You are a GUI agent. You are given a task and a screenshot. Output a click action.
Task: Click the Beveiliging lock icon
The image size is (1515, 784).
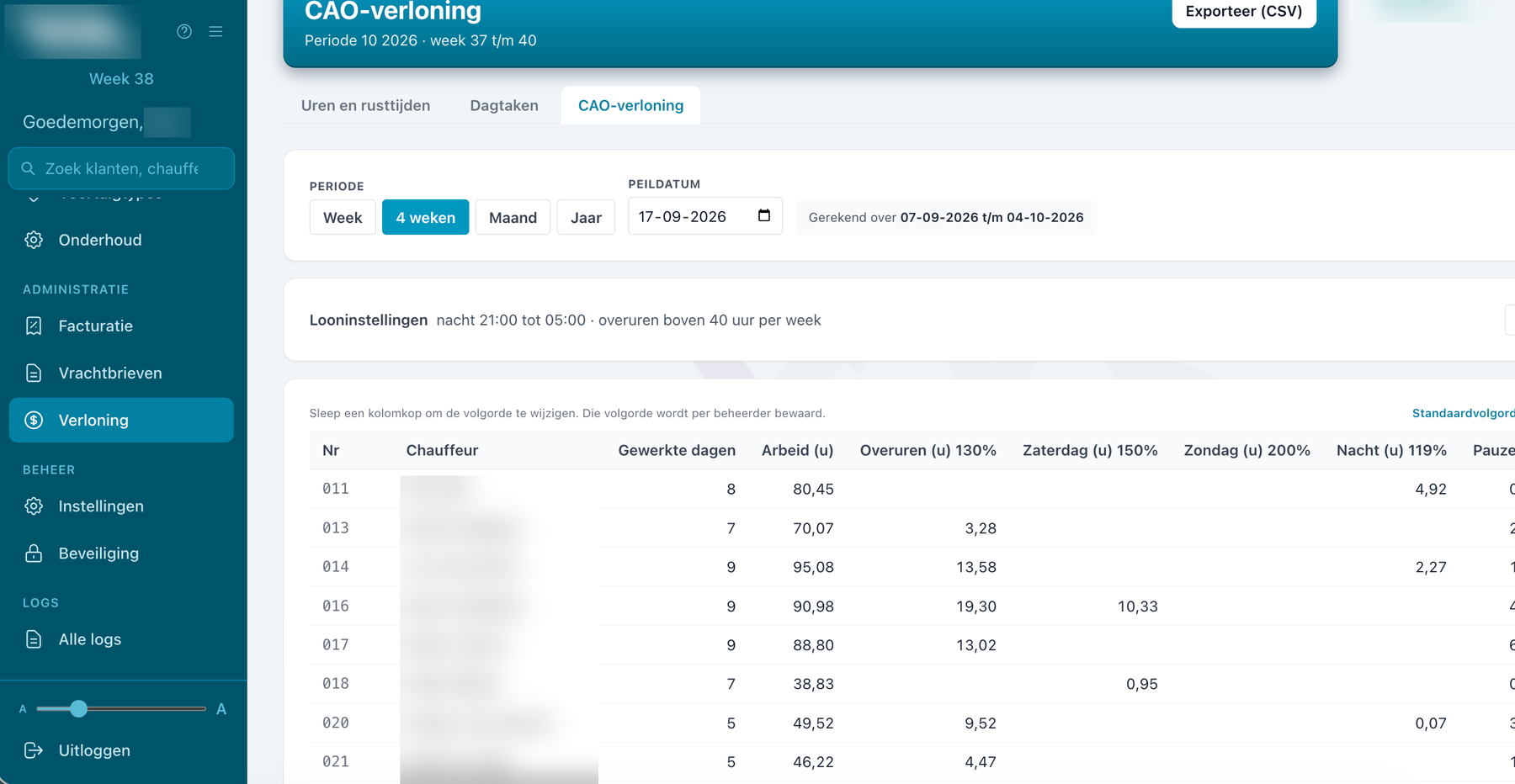pos(34,553)
